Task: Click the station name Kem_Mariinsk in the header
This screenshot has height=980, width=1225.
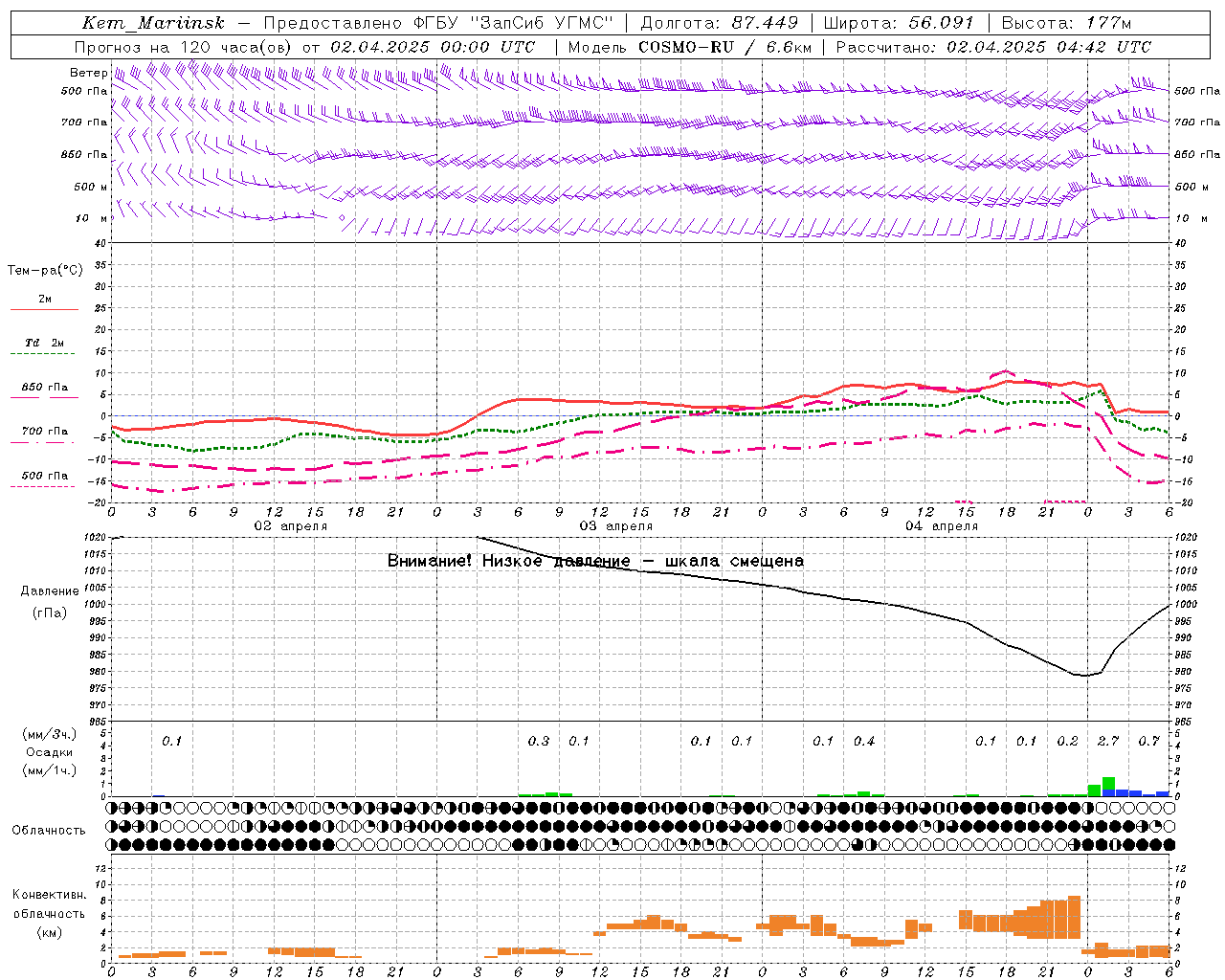Action: coord(153,23)
